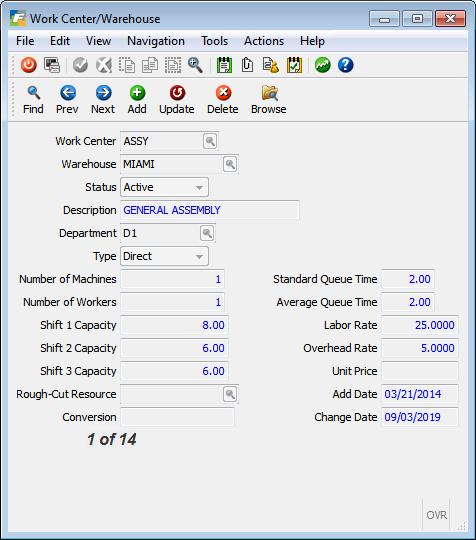
Task: Click the red power exit icon
Action: [29, 65]
